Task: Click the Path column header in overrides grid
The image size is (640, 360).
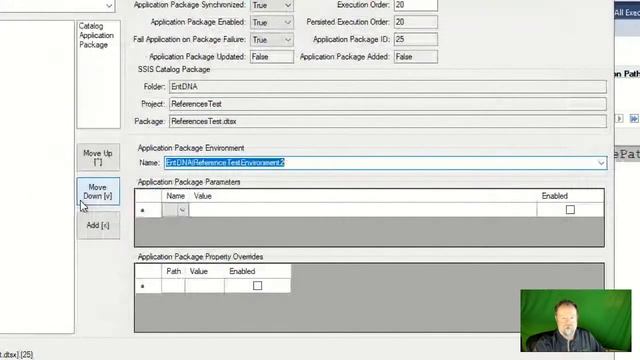Action: (x=173, y=271)
